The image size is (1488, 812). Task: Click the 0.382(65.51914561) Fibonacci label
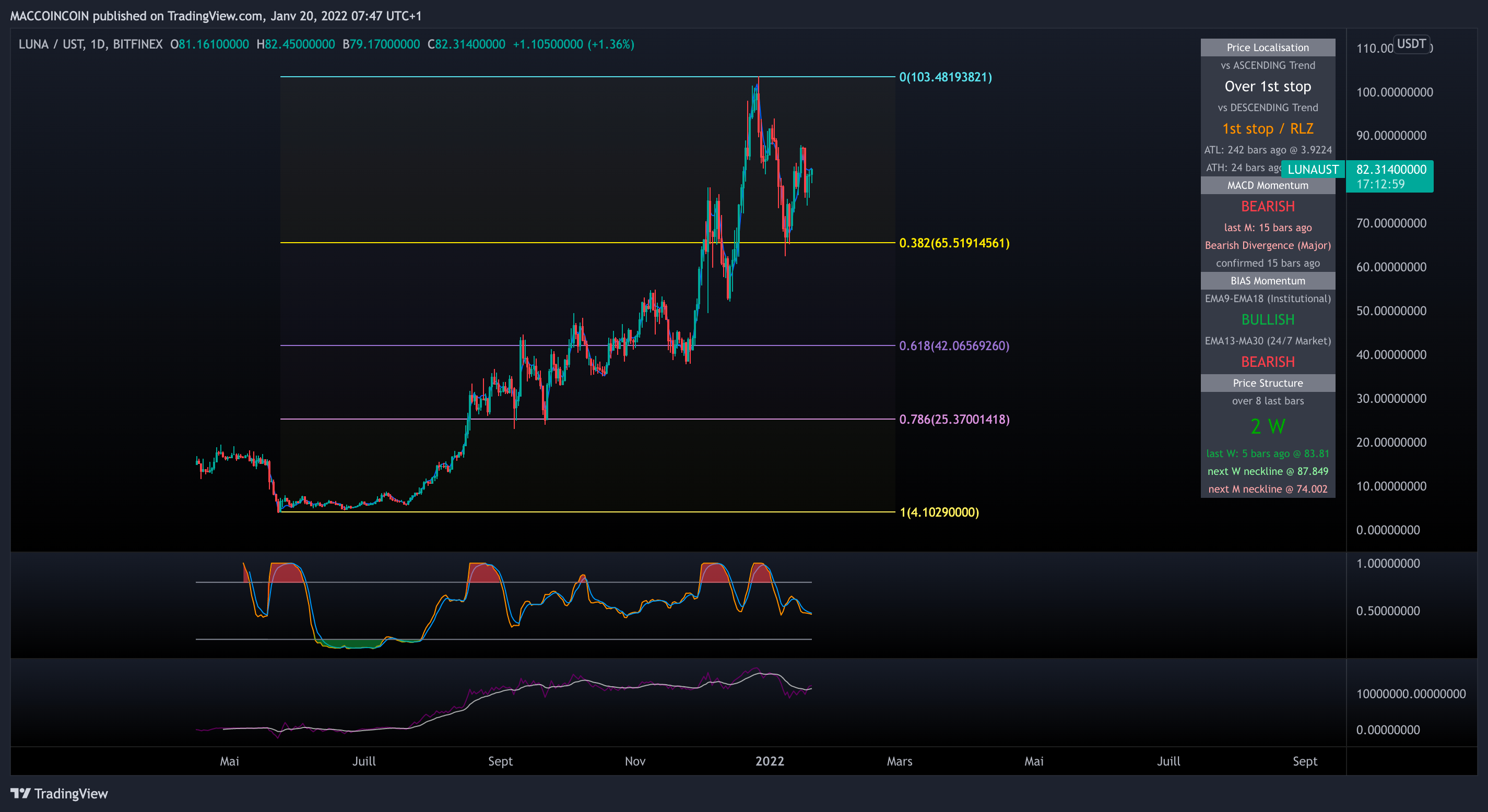[954, 243]
